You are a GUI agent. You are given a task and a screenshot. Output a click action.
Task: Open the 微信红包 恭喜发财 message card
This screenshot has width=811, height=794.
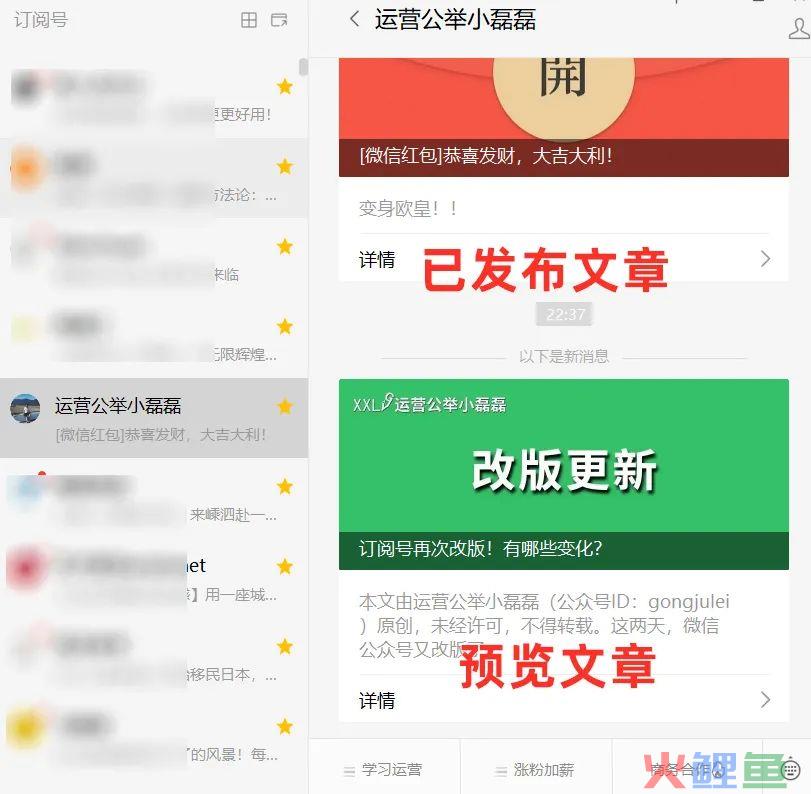[564, 117]
